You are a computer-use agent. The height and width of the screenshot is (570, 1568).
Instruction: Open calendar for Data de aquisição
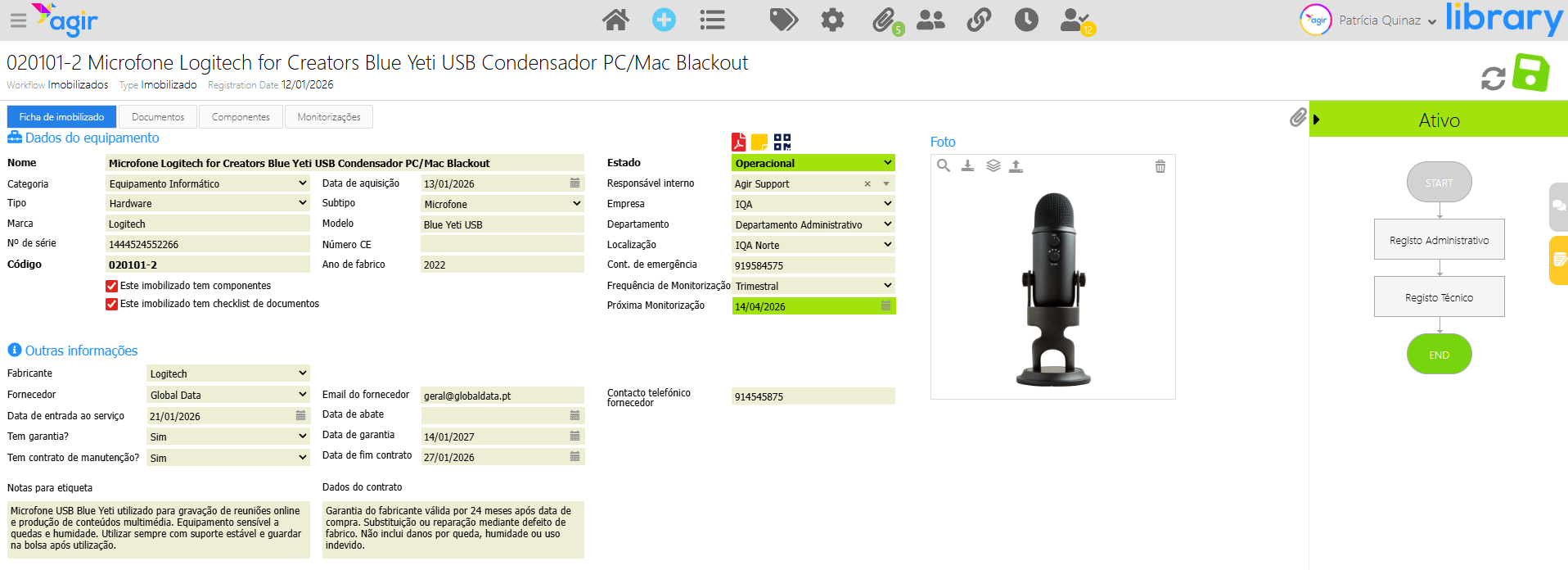click(574, 183)
